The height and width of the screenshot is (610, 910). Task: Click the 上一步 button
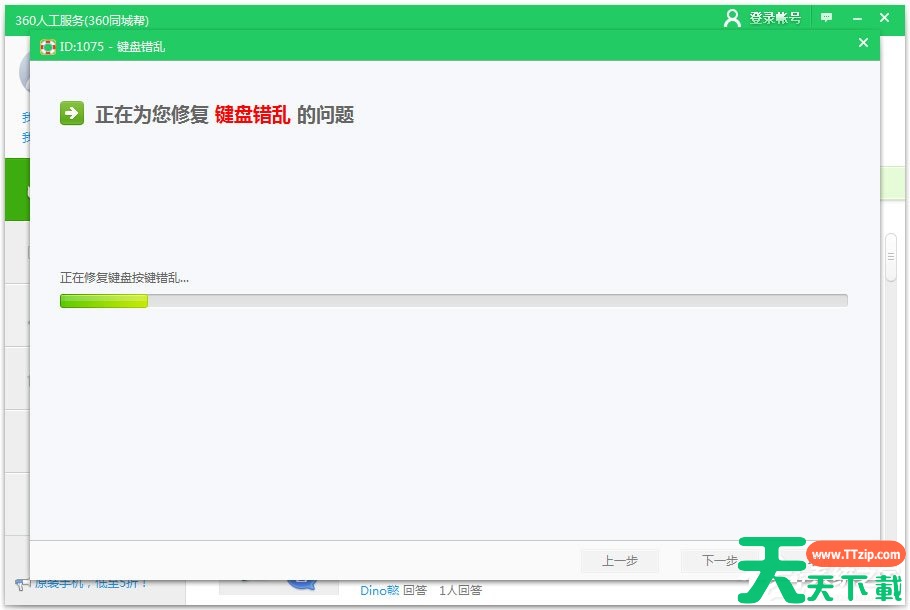pos(619,561)
